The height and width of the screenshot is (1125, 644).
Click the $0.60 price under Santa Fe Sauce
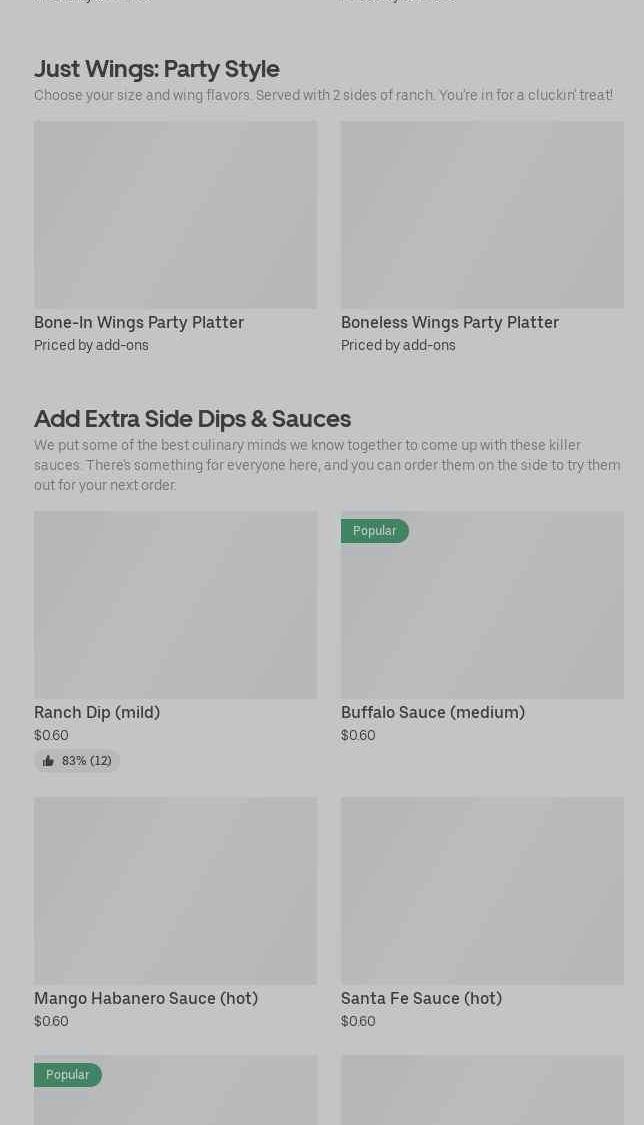358,1021
